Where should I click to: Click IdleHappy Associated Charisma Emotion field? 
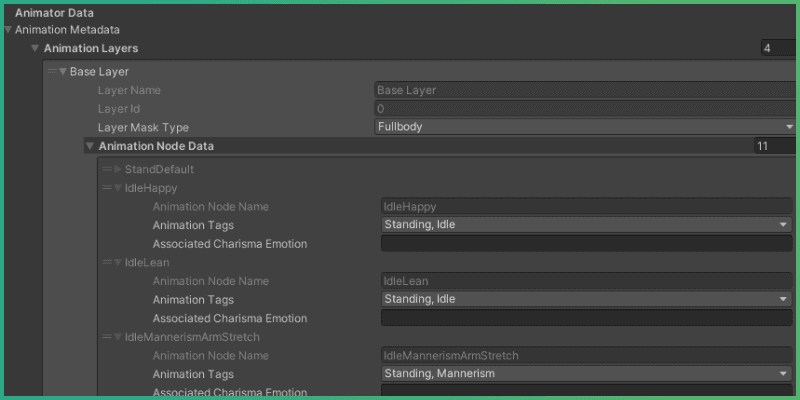click(586, 244)
